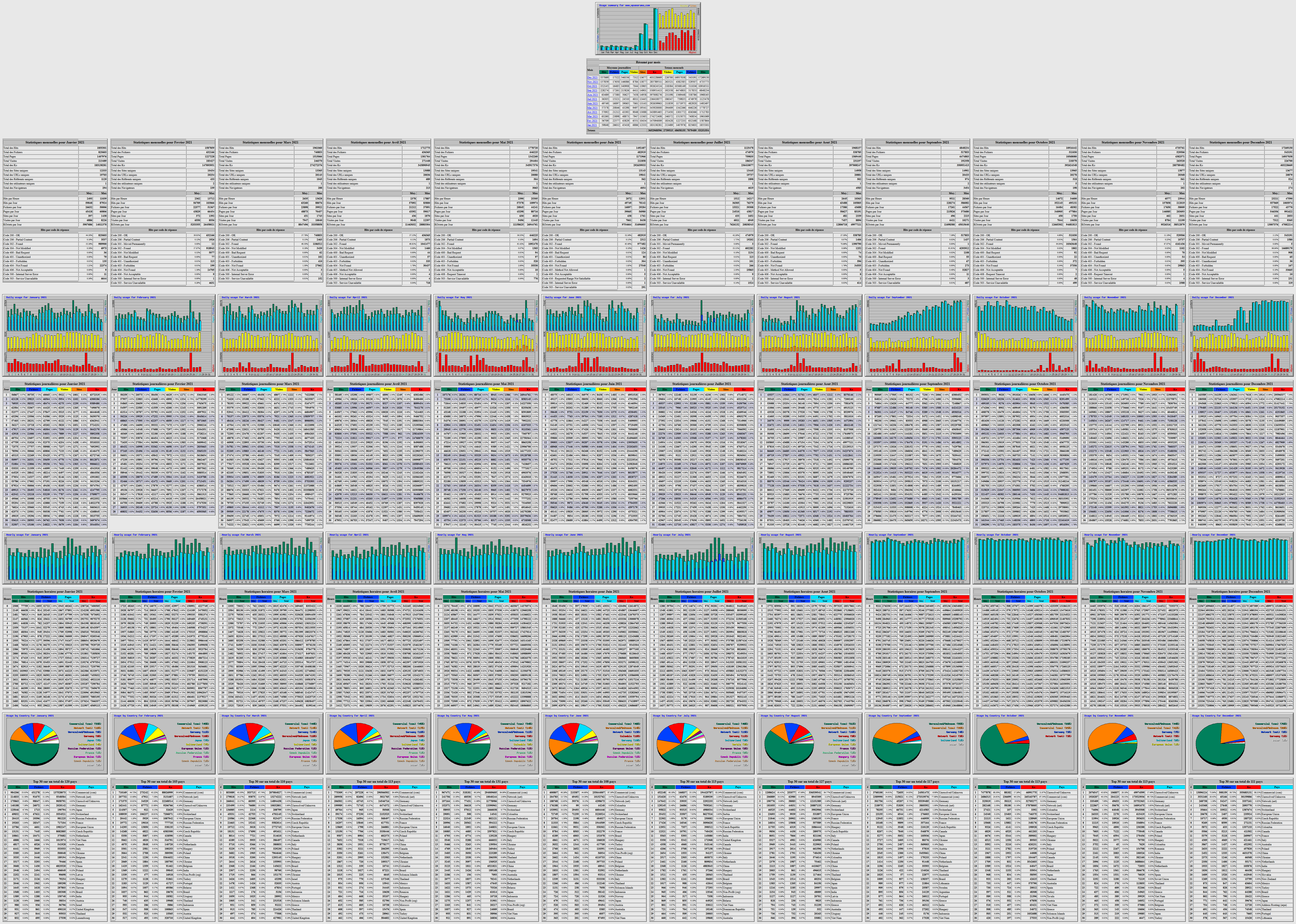Click the Hourly usage for June 2021 chart
The width and height of the screenshot is (1296, 924).
594,558
